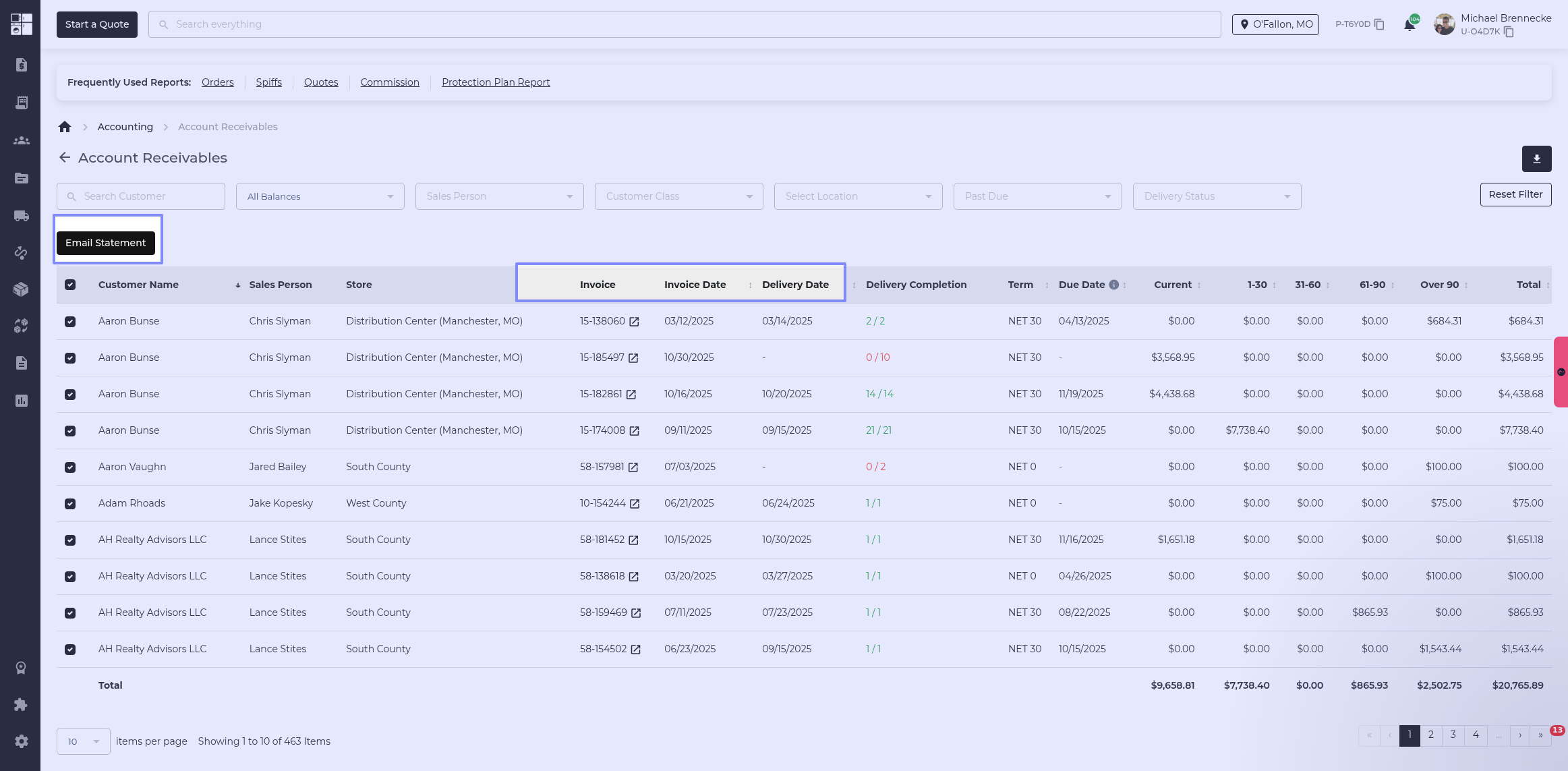Open the items per page dropdown

83,741
